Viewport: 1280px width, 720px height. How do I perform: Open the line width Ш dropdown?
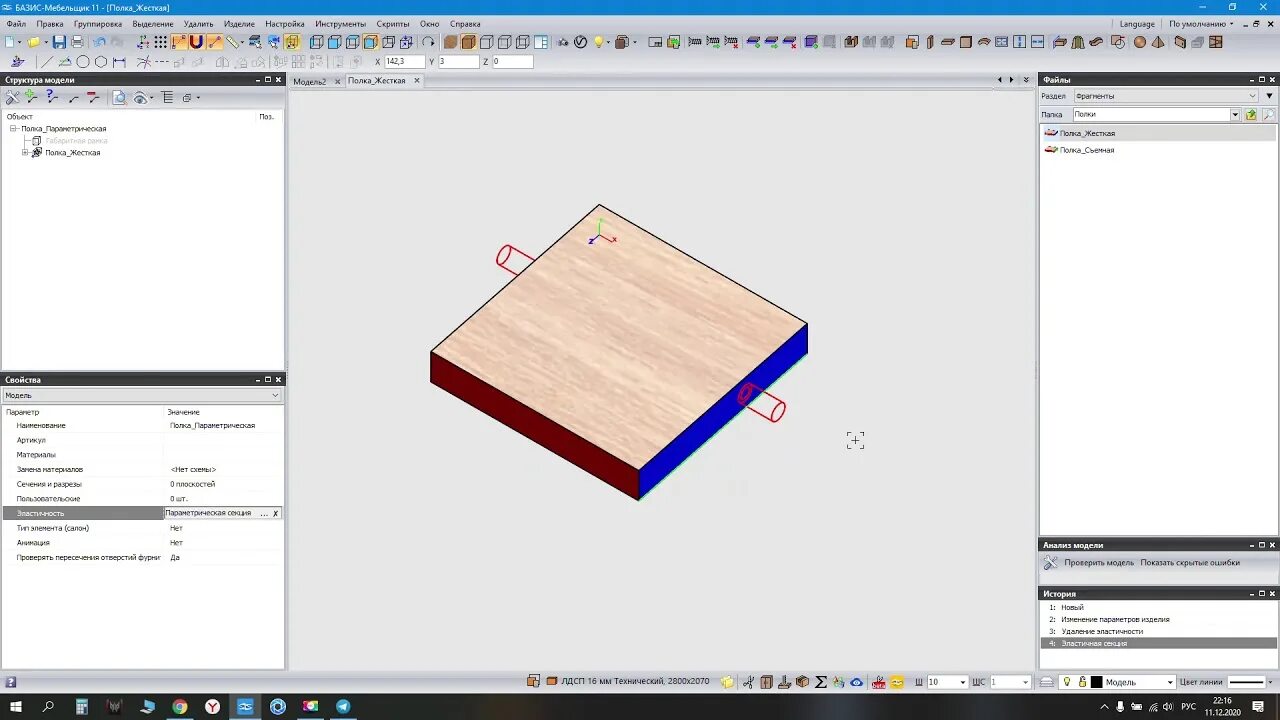[x=964, y=682]
